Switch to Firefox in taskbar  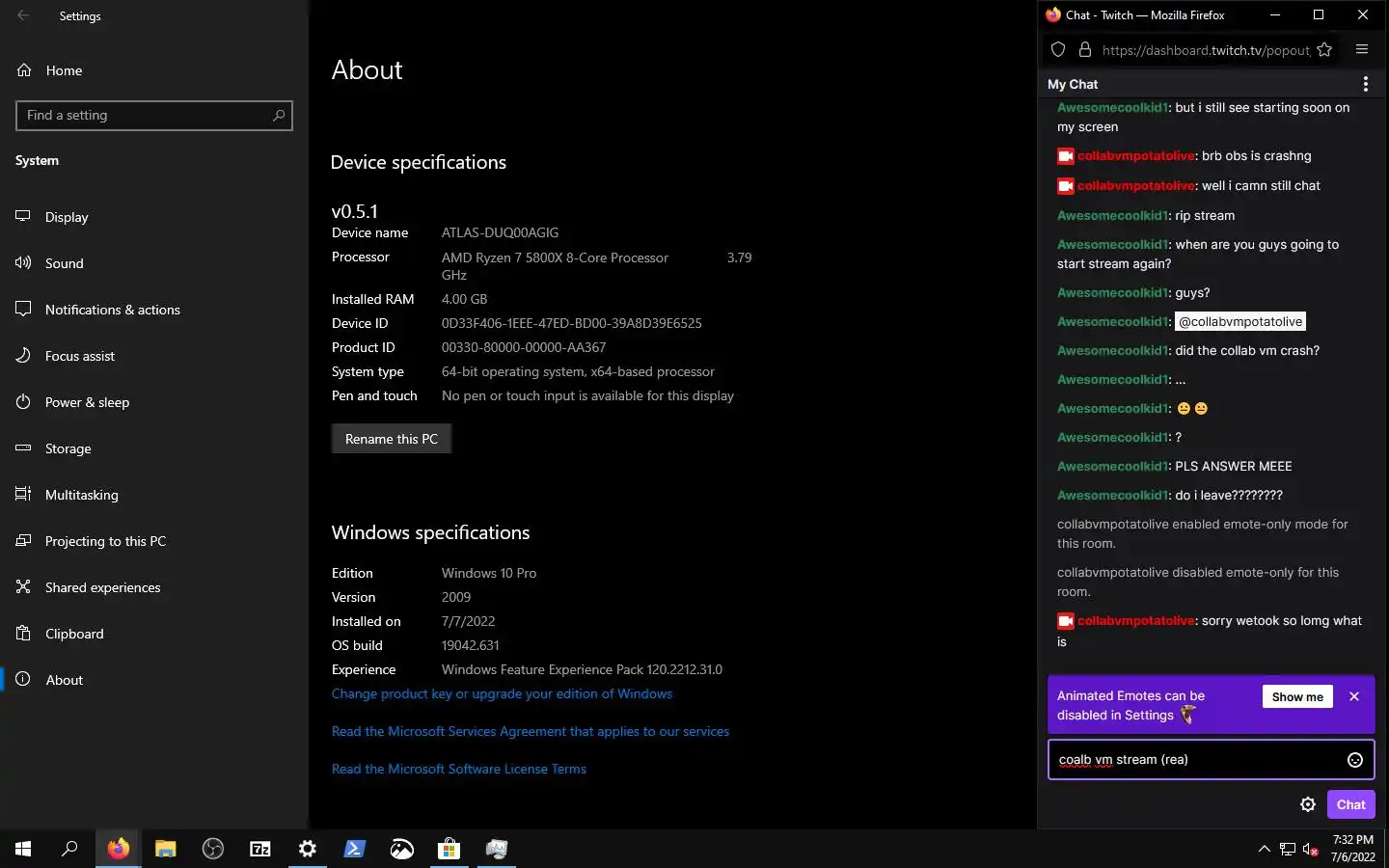pyautogui.click(x=118, y=849)
